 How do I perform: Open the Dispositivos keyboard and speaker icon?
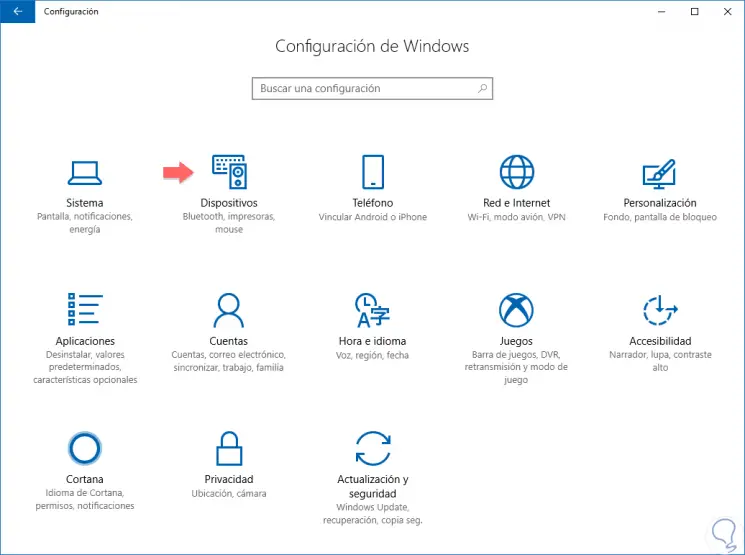pyautogui.click(x=229, y=172)
